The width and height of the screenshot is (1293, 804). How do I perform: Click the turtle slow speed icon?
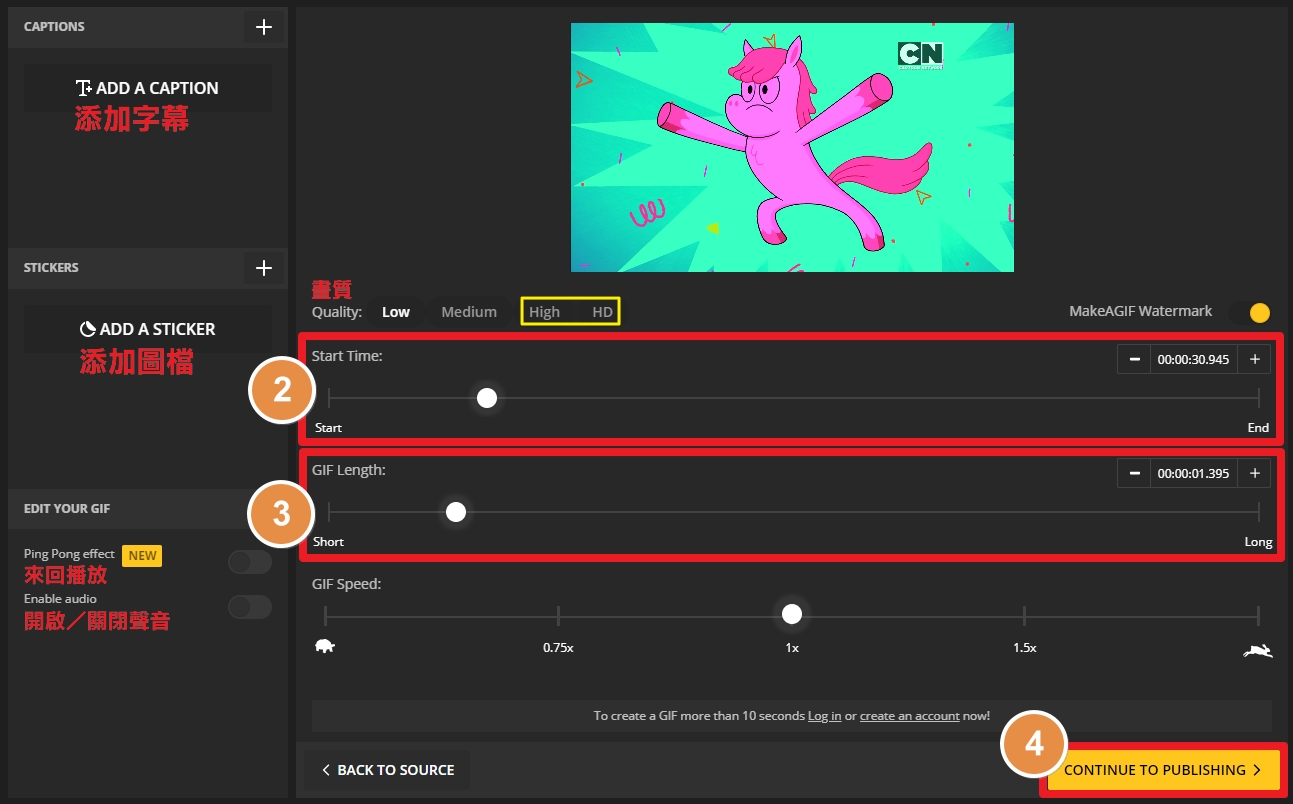[x=325, y=646]
